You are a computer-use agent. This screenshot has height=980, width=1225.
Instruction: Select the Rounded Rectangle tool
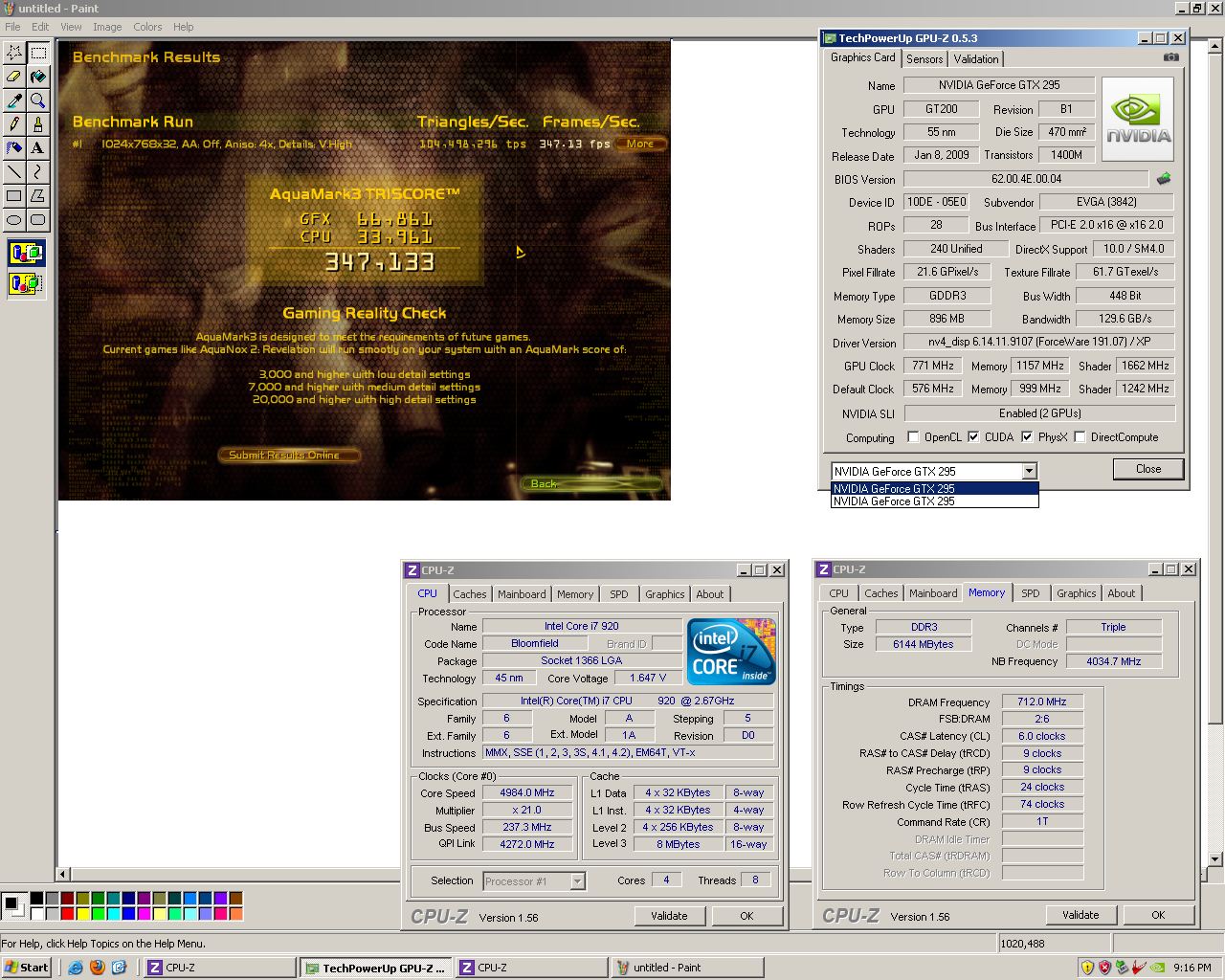(38, 220)
